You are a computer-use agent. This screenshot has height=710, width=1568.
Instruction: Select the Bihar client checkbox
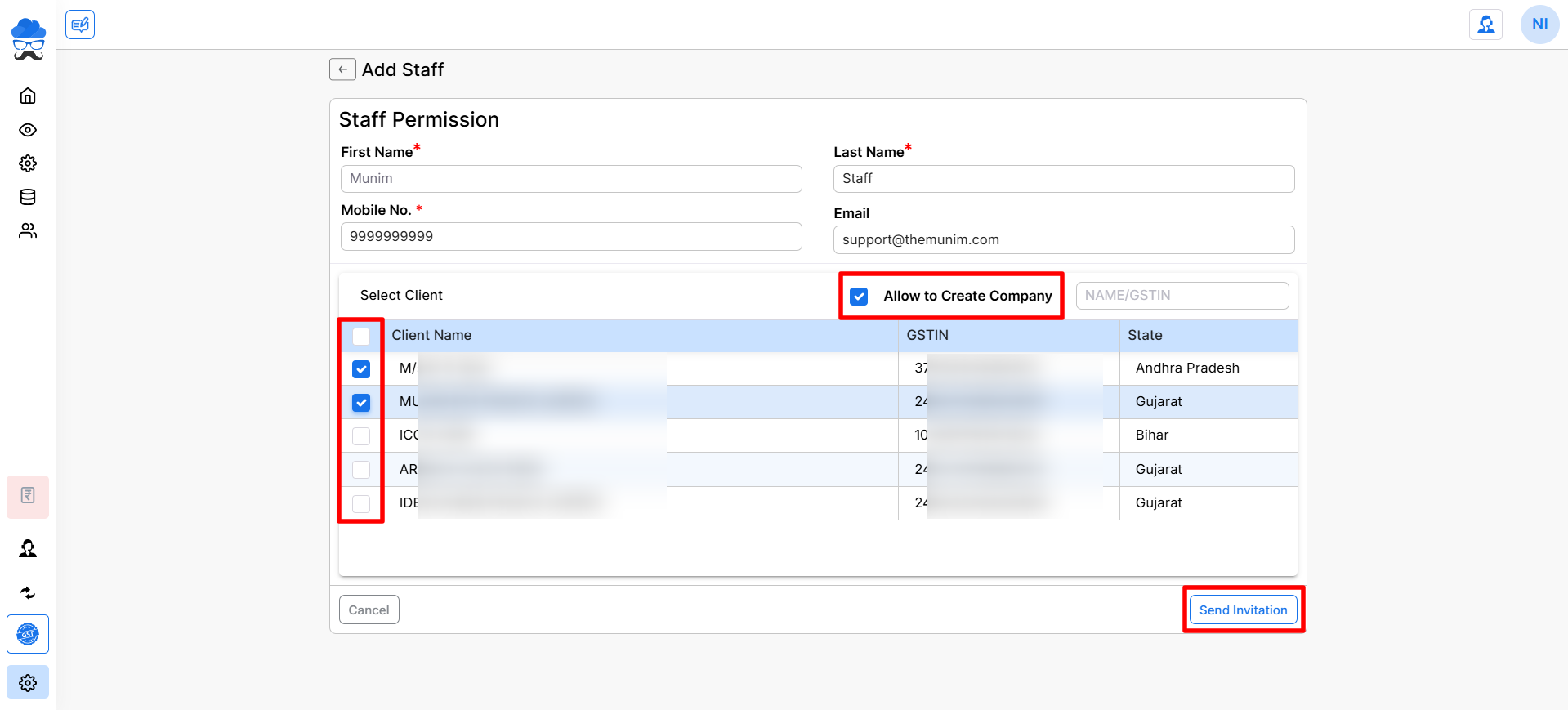(361, 436)
